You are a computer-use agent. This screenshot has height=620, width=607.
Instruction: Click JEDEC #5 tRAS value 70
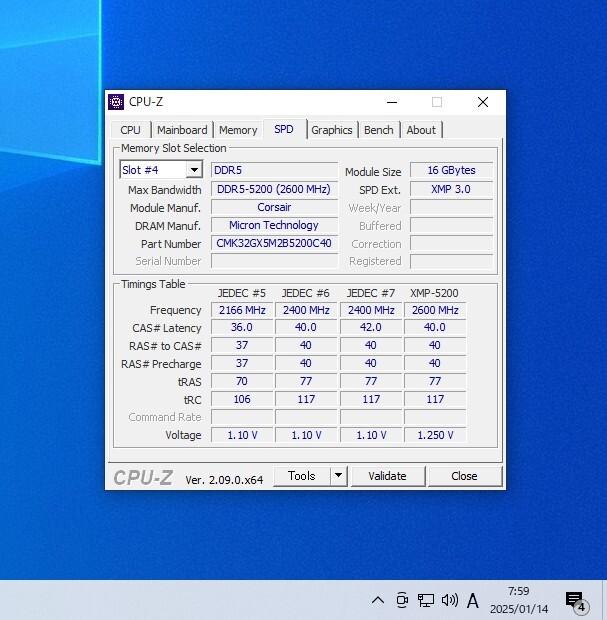click(x=242, y=381)
